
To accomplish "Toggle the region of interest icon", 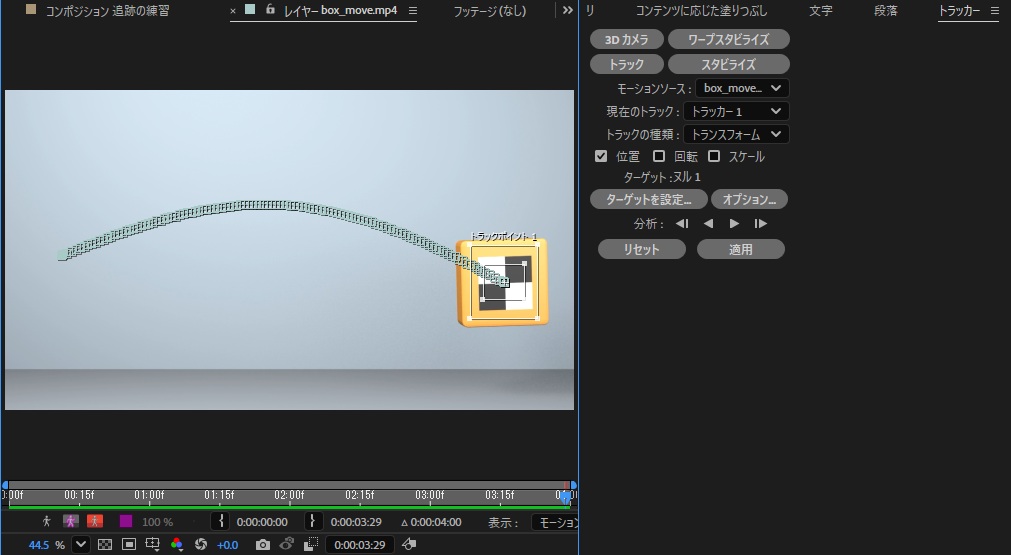I will 311,545.
